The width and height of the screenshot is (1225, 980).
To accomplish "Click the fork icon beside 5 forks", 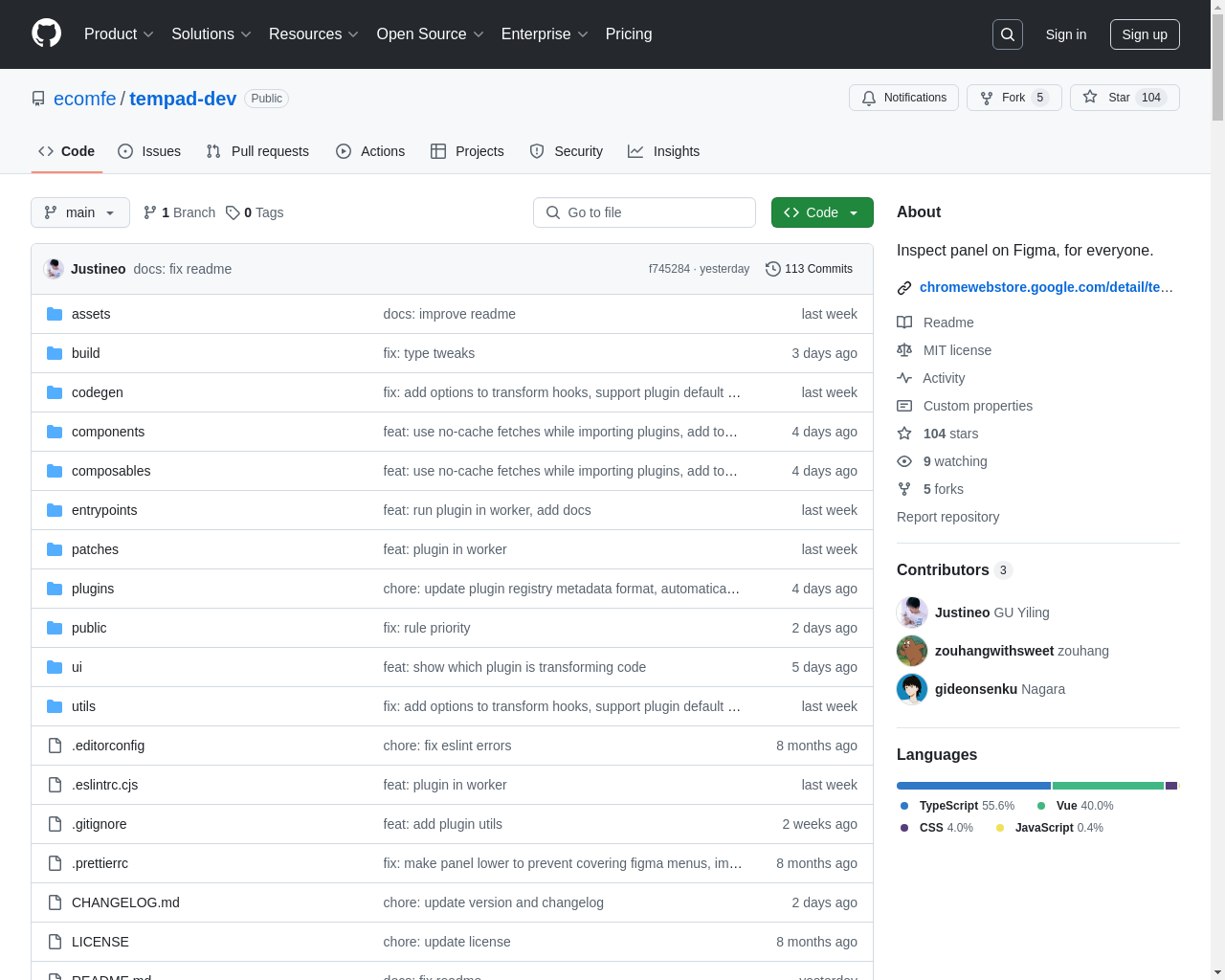I will click(x=904, y=489).
